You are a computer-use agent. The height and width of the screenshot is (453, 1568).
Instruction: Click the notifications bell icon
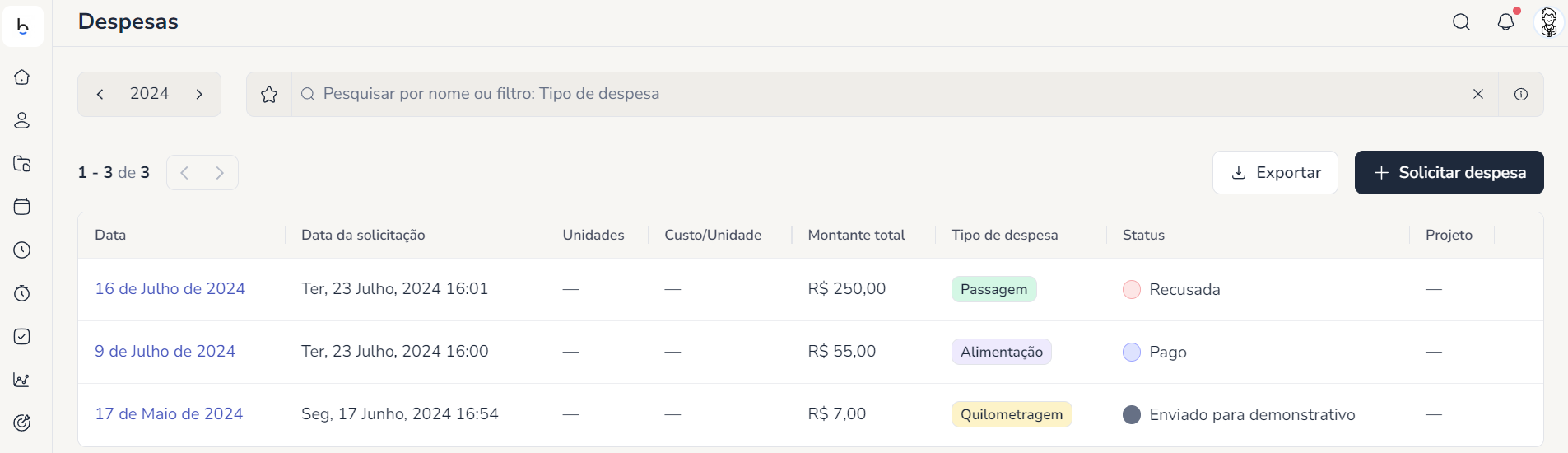point(1505,22)
